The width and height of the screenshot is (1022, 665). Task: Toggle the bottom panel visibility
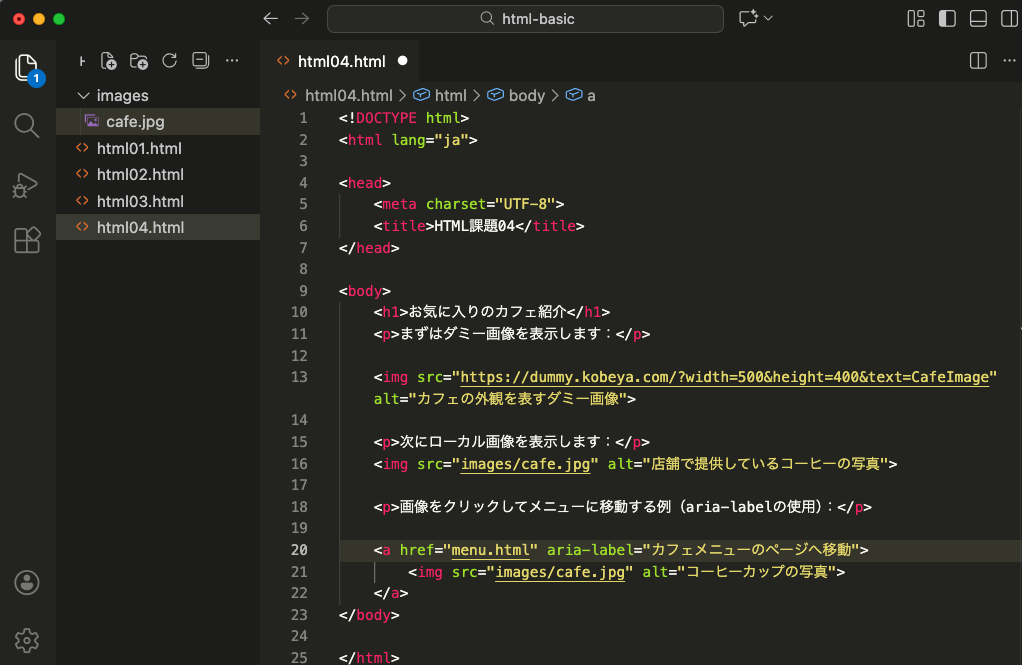[x=978, y=19]
